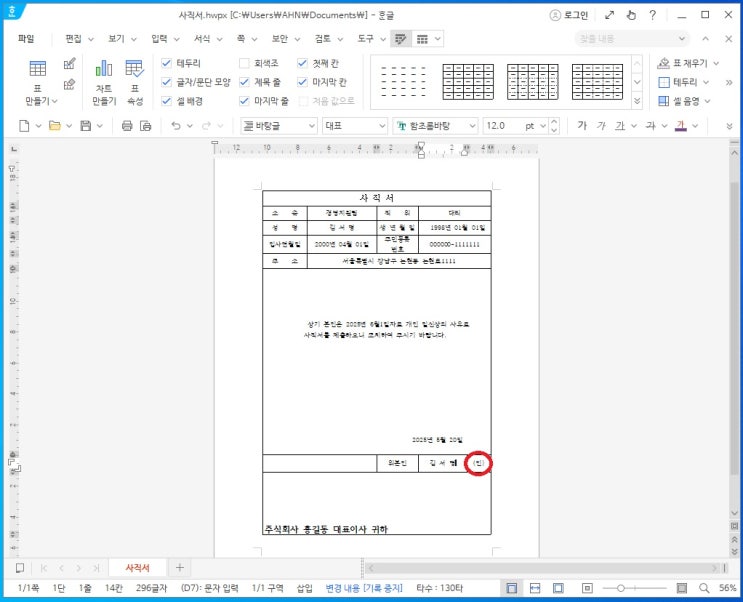This screenshot has width=743, height=602.
Task: Open the table layout tab icon
Action: pyautogui.click(x=422, y=39)
